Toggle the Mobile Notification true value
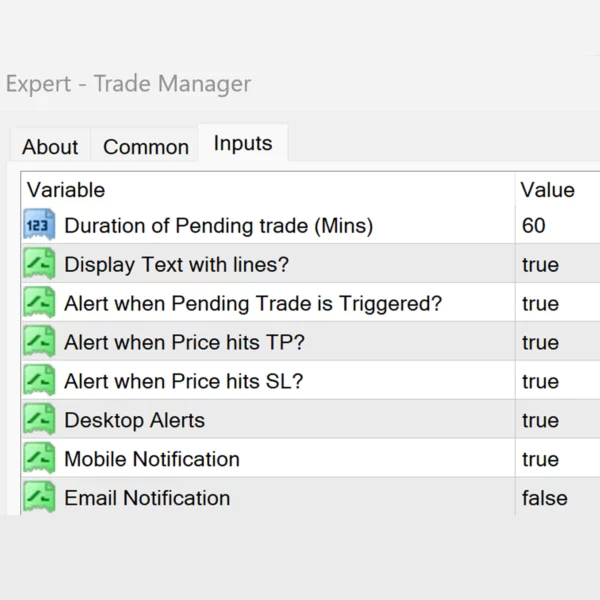Screen dimensions: 600x600 [540, 459]
